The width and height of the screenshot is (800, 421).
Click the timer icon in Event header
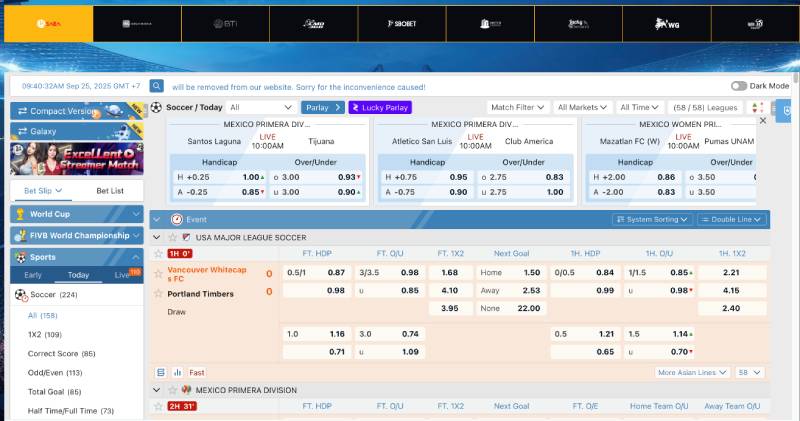(x=176, y=219)
